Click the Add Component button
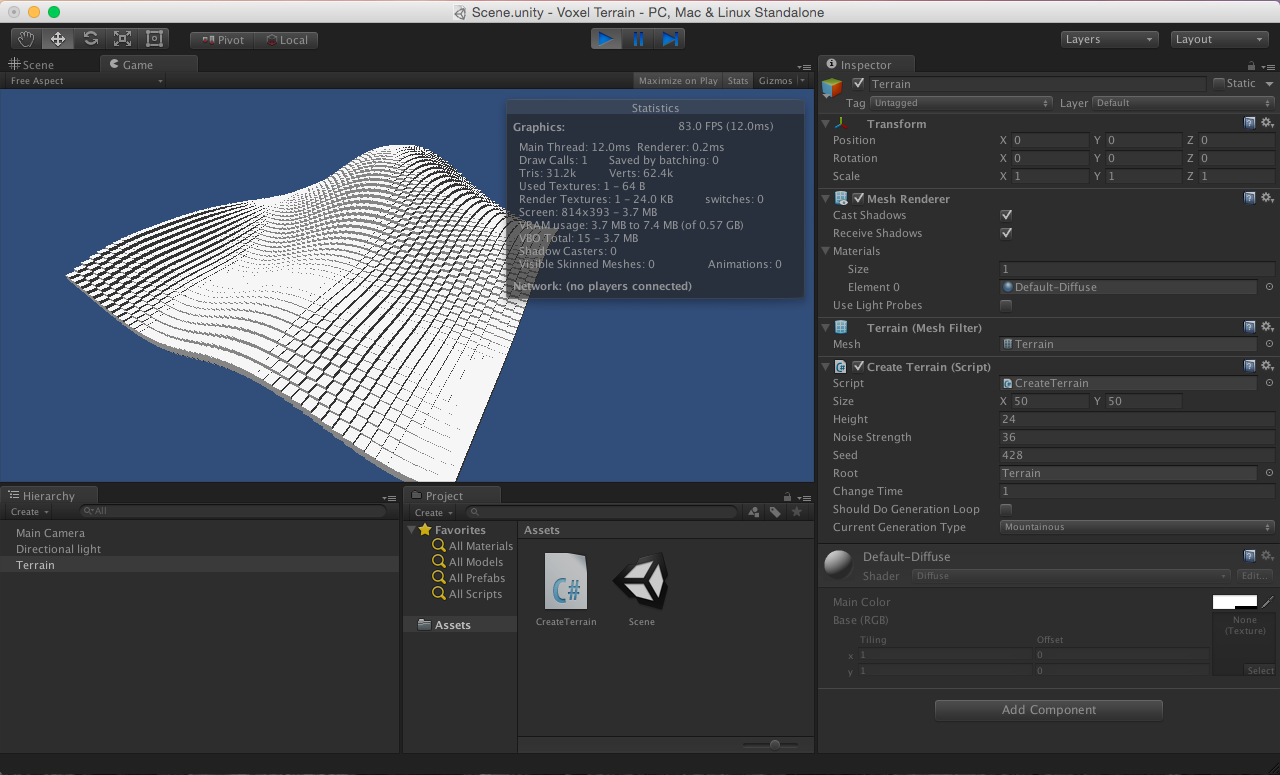This screenshot has width=1280, height=775. click(x=1048, y=710)
